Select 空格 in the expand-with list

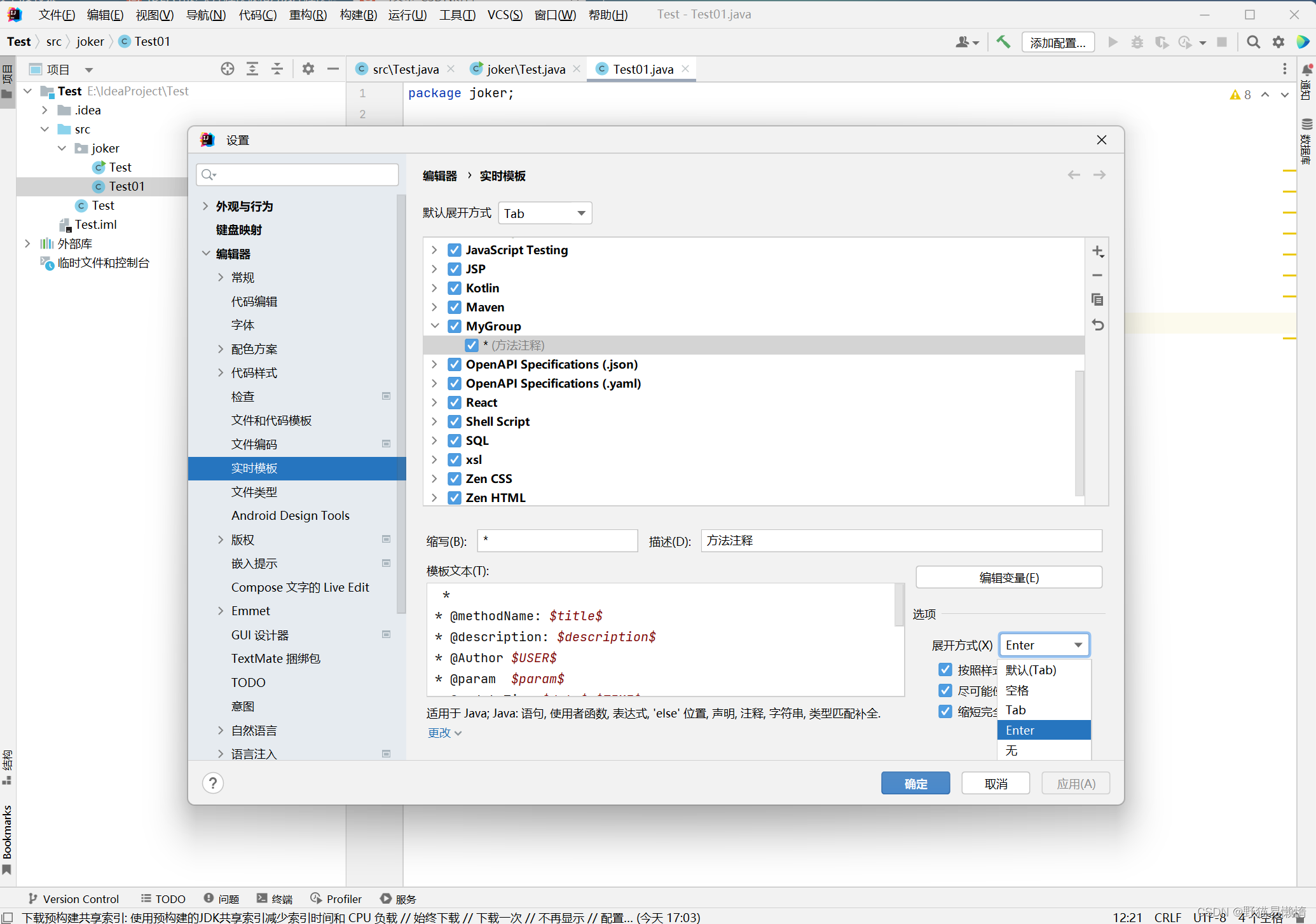(x=1017, y=690)
